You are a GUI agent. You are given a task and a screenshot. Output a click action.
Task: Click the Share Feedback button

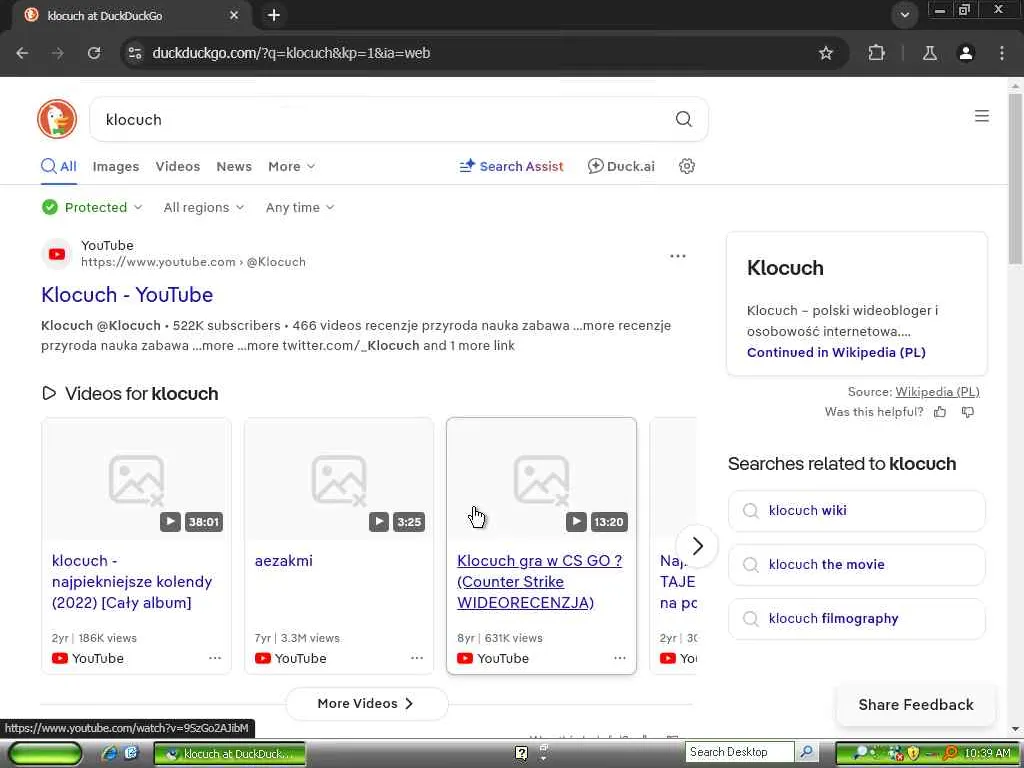pyautogui.click(x=916, y=705)
